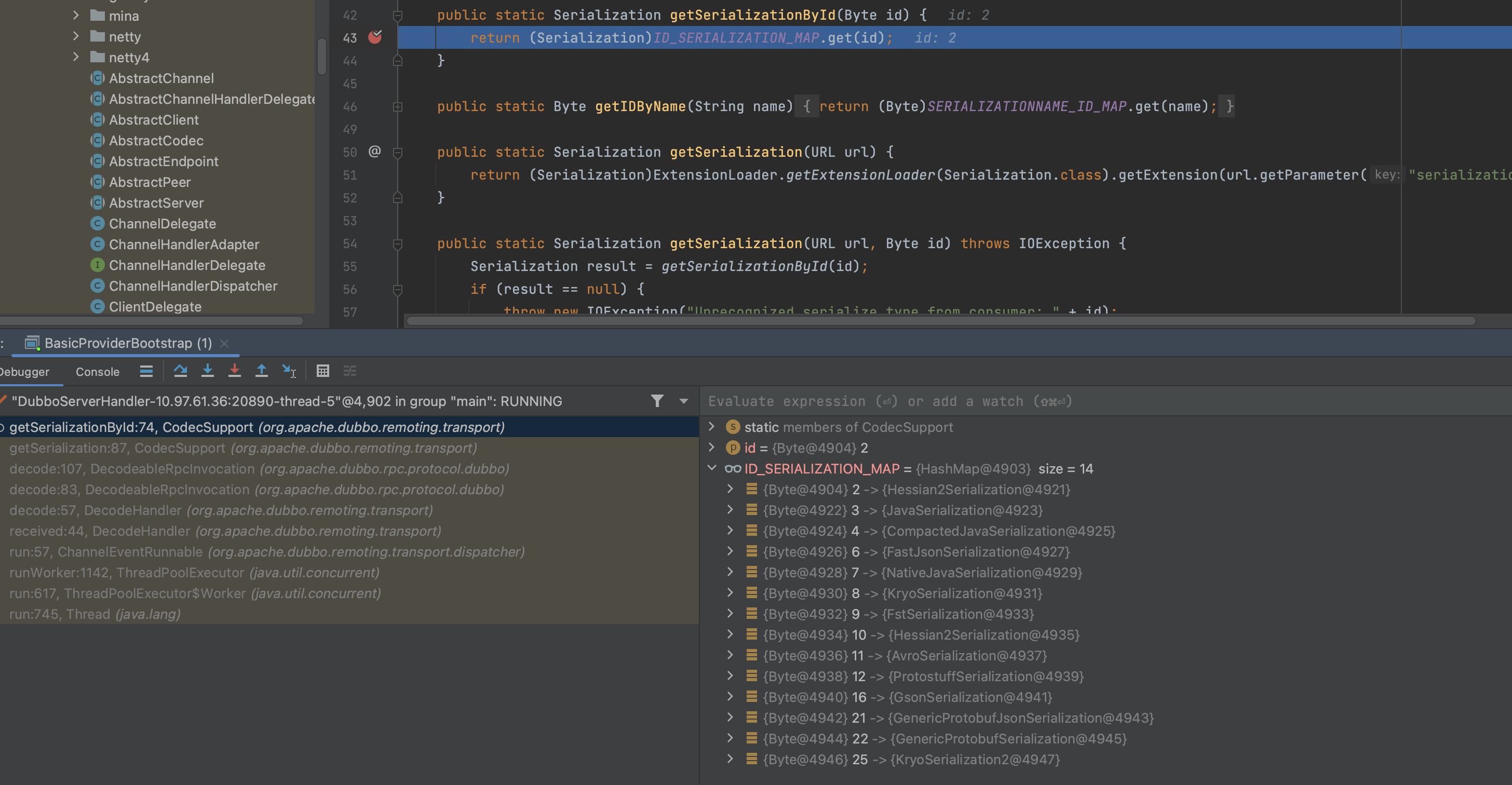The height and width of the screenshot is (785, 1512).
Task: Expand the GsonSerialization map entry
Action: point(730,696)
